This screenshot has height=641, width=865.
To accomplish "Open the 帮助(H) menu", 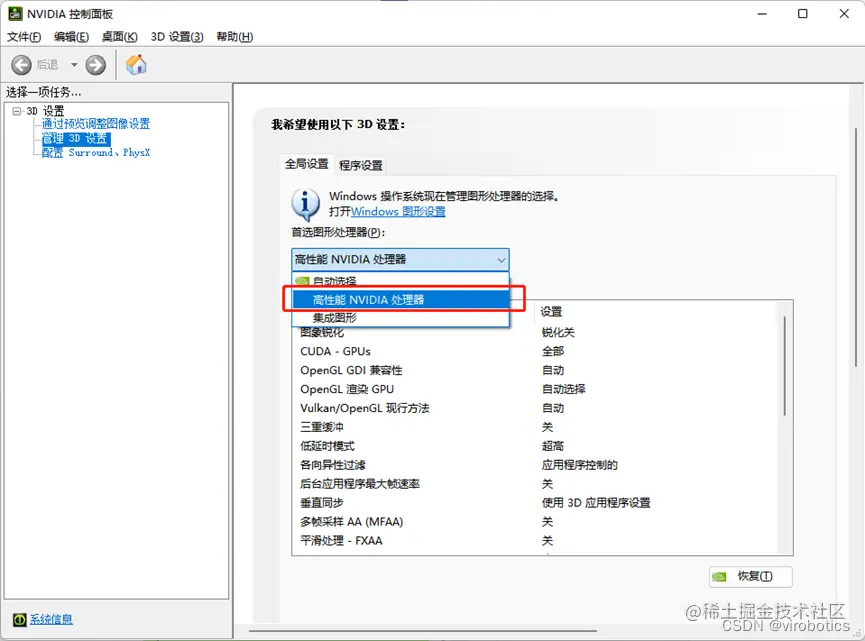I will coord(234,36).
